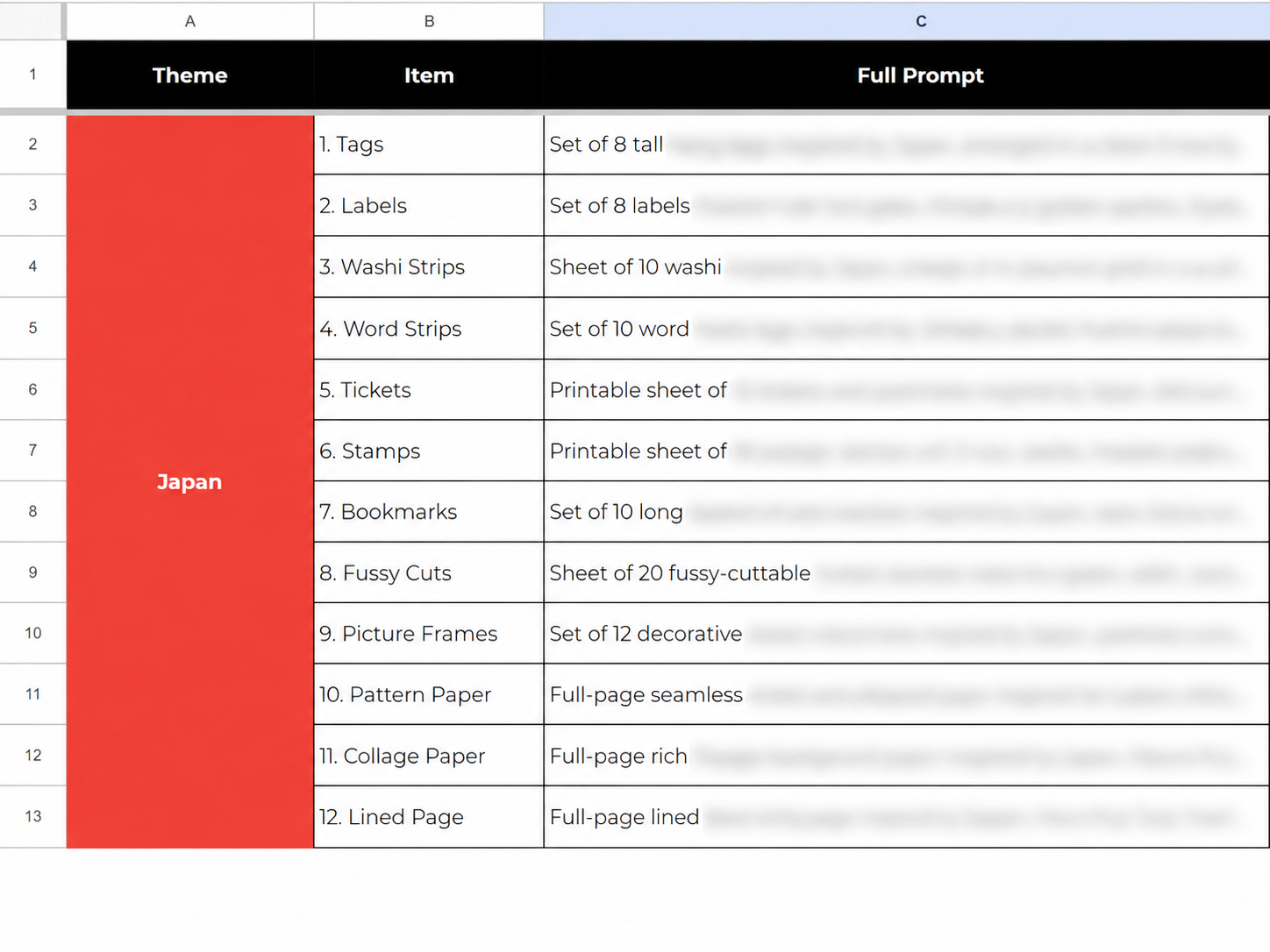Select the '5. Tickets' cell

[429, 389]
